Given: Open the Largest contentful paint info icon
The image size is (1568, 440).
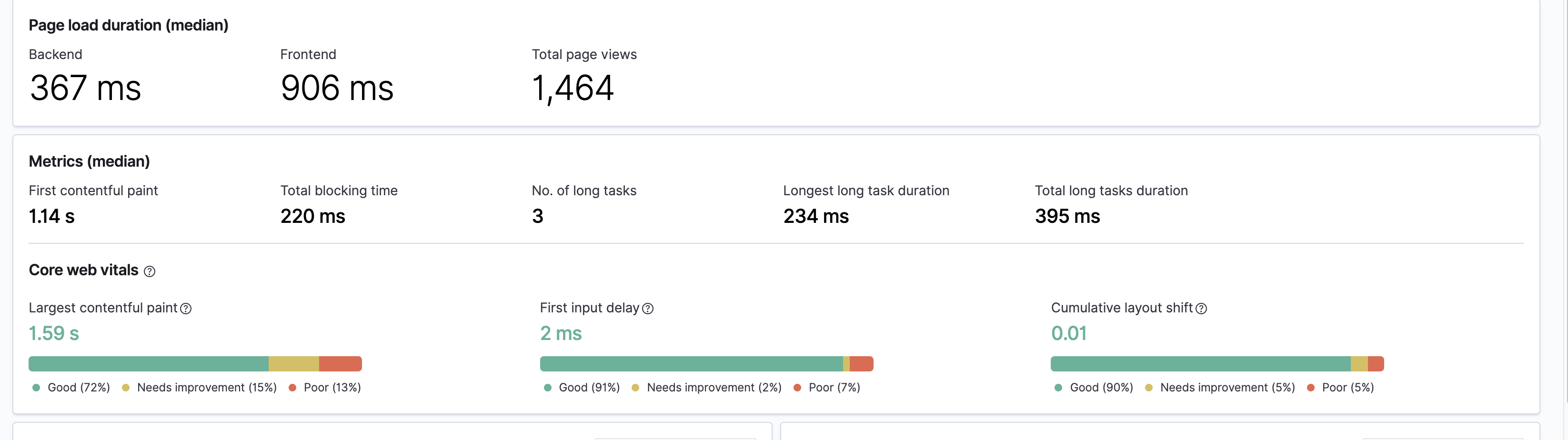Looking at the screenshot, I should pyautogui.click(x=186, y=309).
